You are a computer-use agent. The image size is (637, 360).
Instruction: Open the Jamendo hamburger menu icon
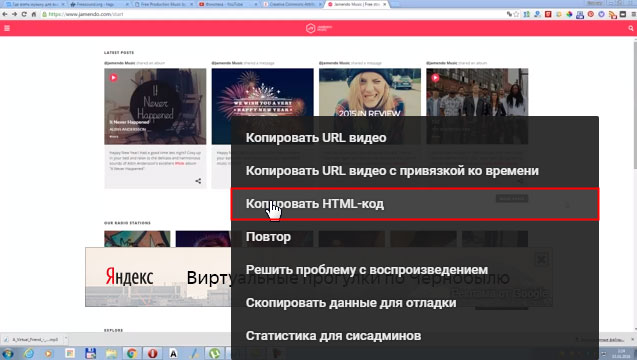(x=7, y=28)
